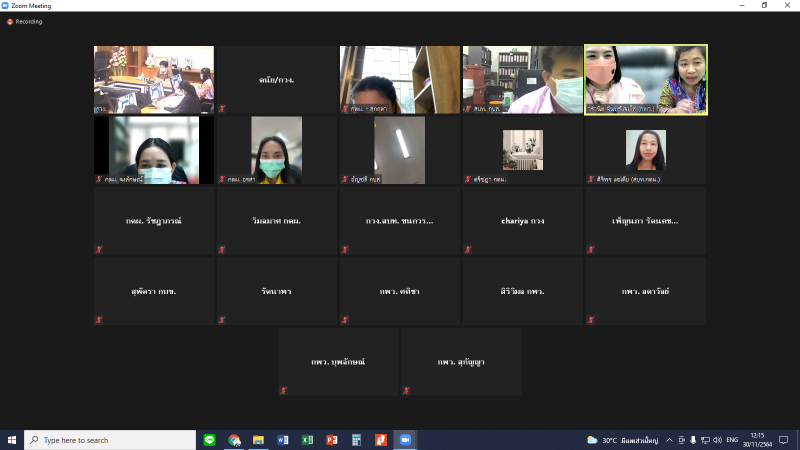Click muted mic icon on วิมลมาศ กคม. tile
800x450 pixels.
coord(222,249)
